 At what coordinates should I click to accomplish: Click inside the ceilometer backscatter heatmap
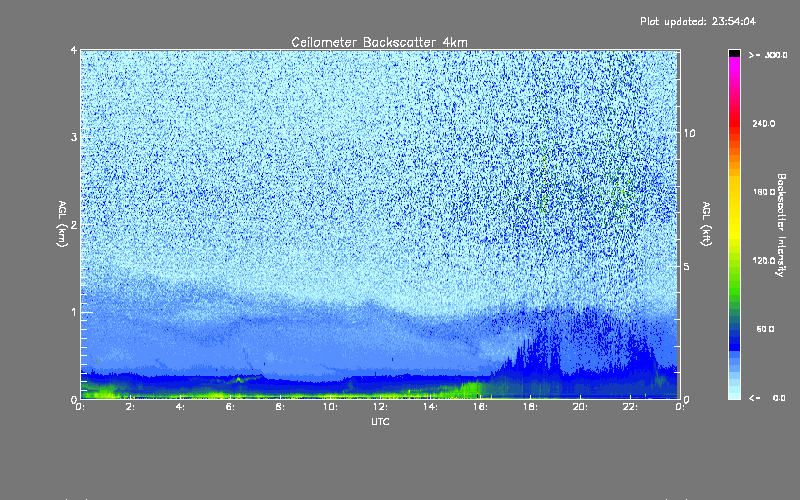(380, 224)
